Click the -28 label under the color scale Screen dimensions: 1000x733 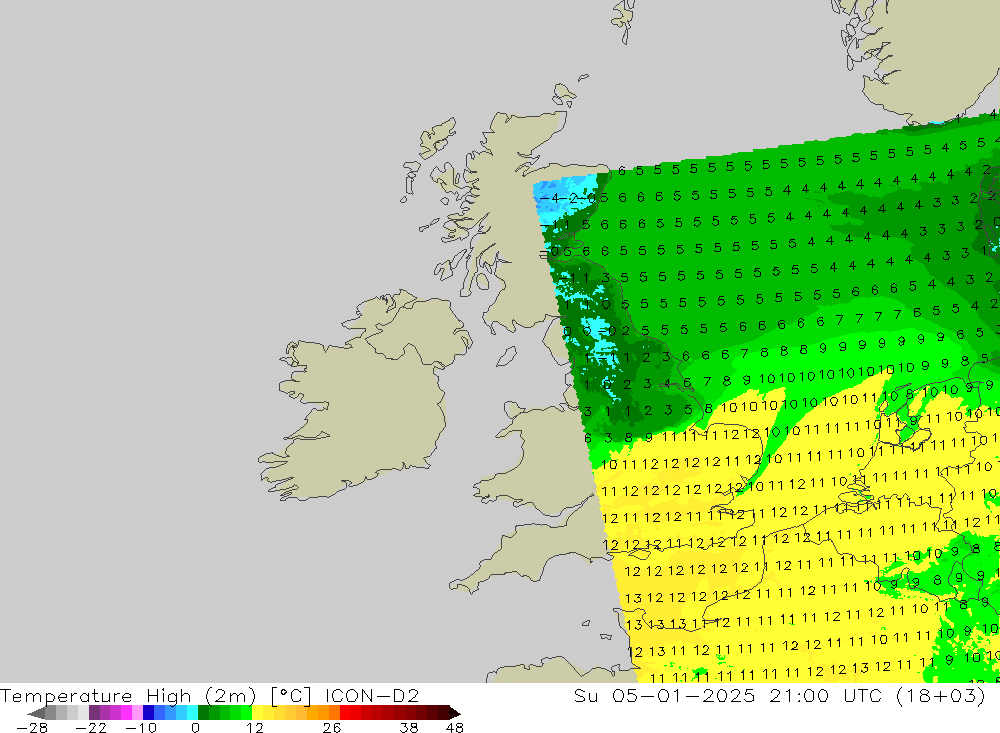(32, 728)
